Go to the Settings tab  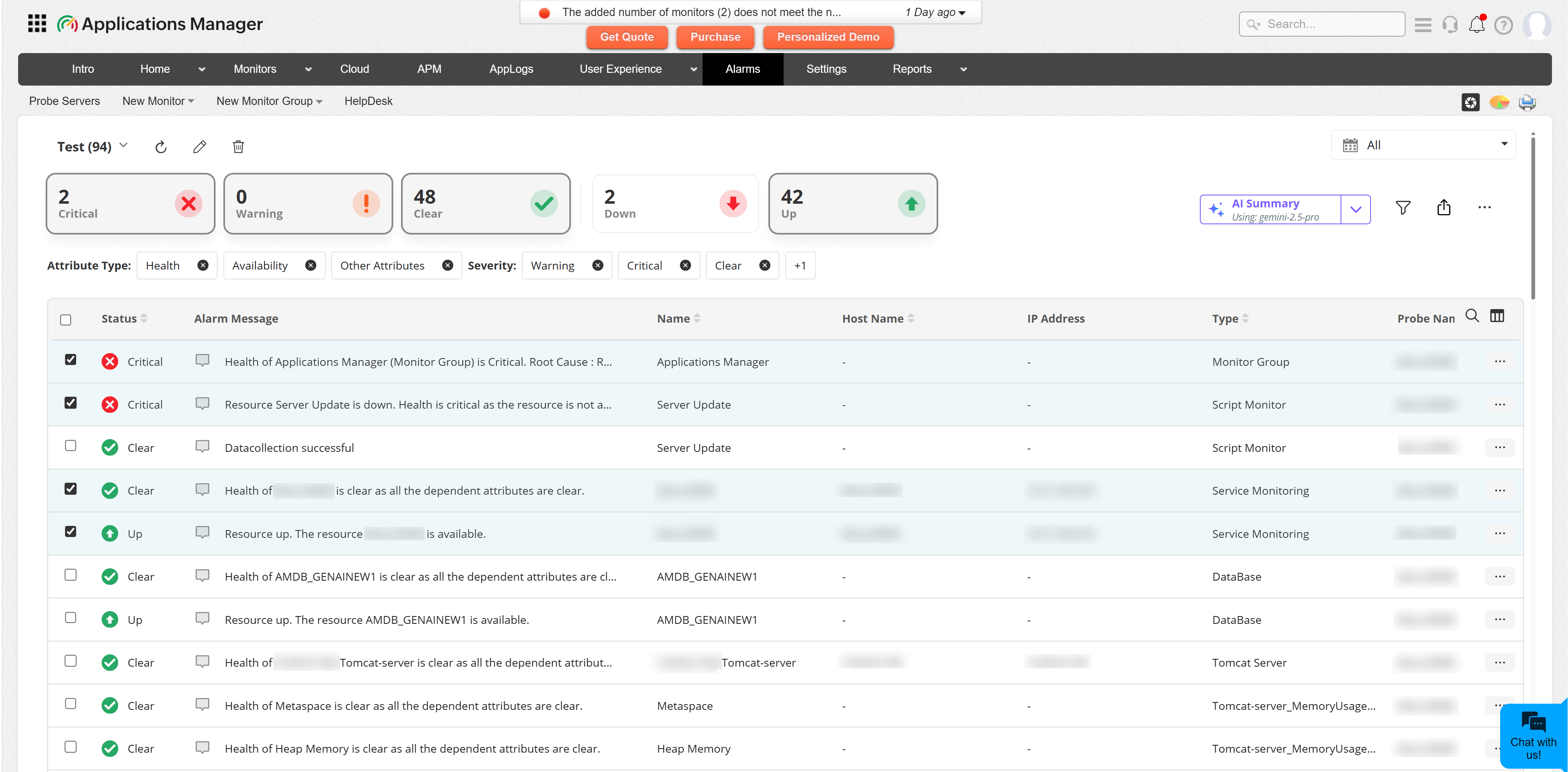826,69
